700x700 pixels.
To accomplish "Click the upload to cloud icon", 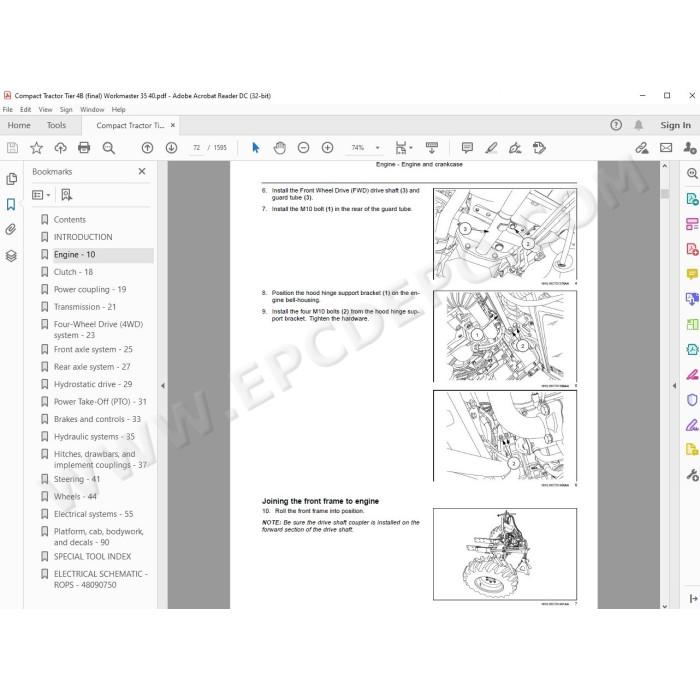I will 60,148.
